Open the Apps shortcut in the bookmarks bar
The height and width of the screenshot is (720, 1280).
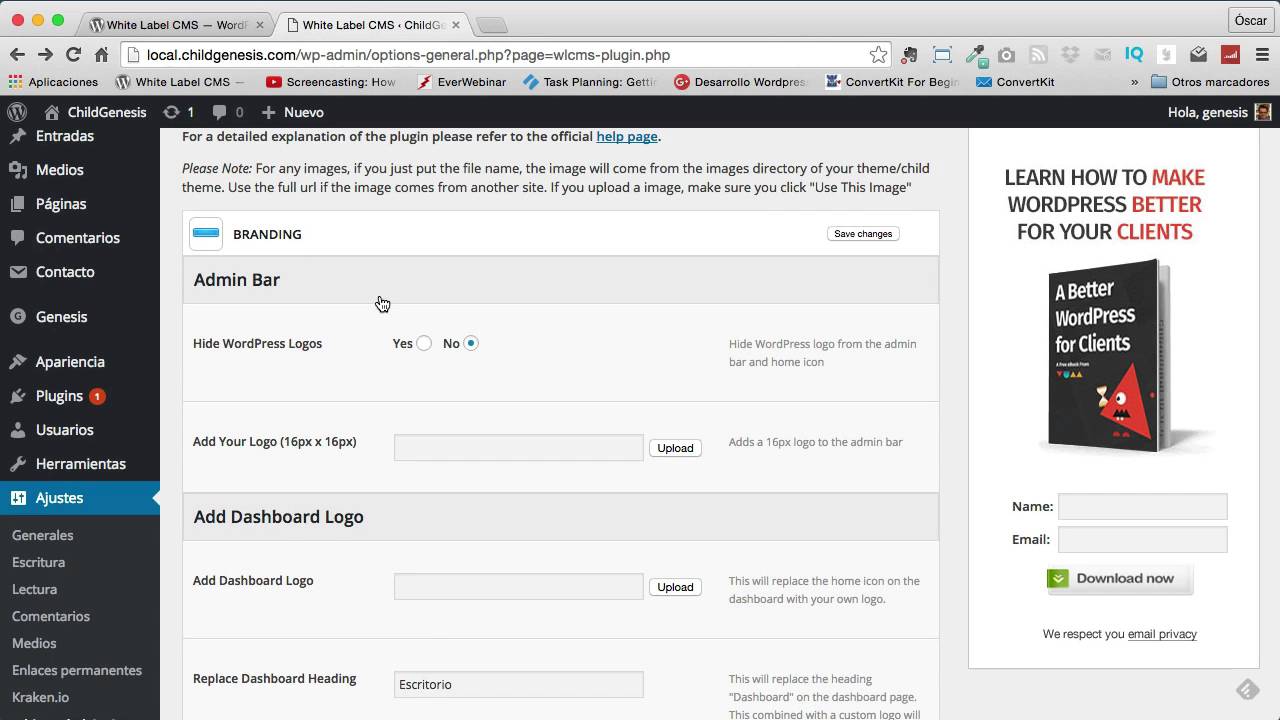point(54,82)
